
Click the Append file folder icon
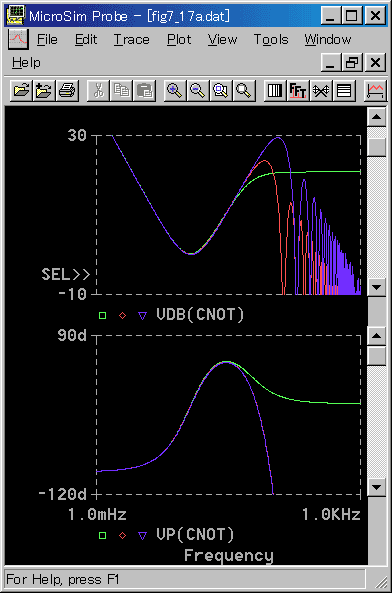[44, 91]
